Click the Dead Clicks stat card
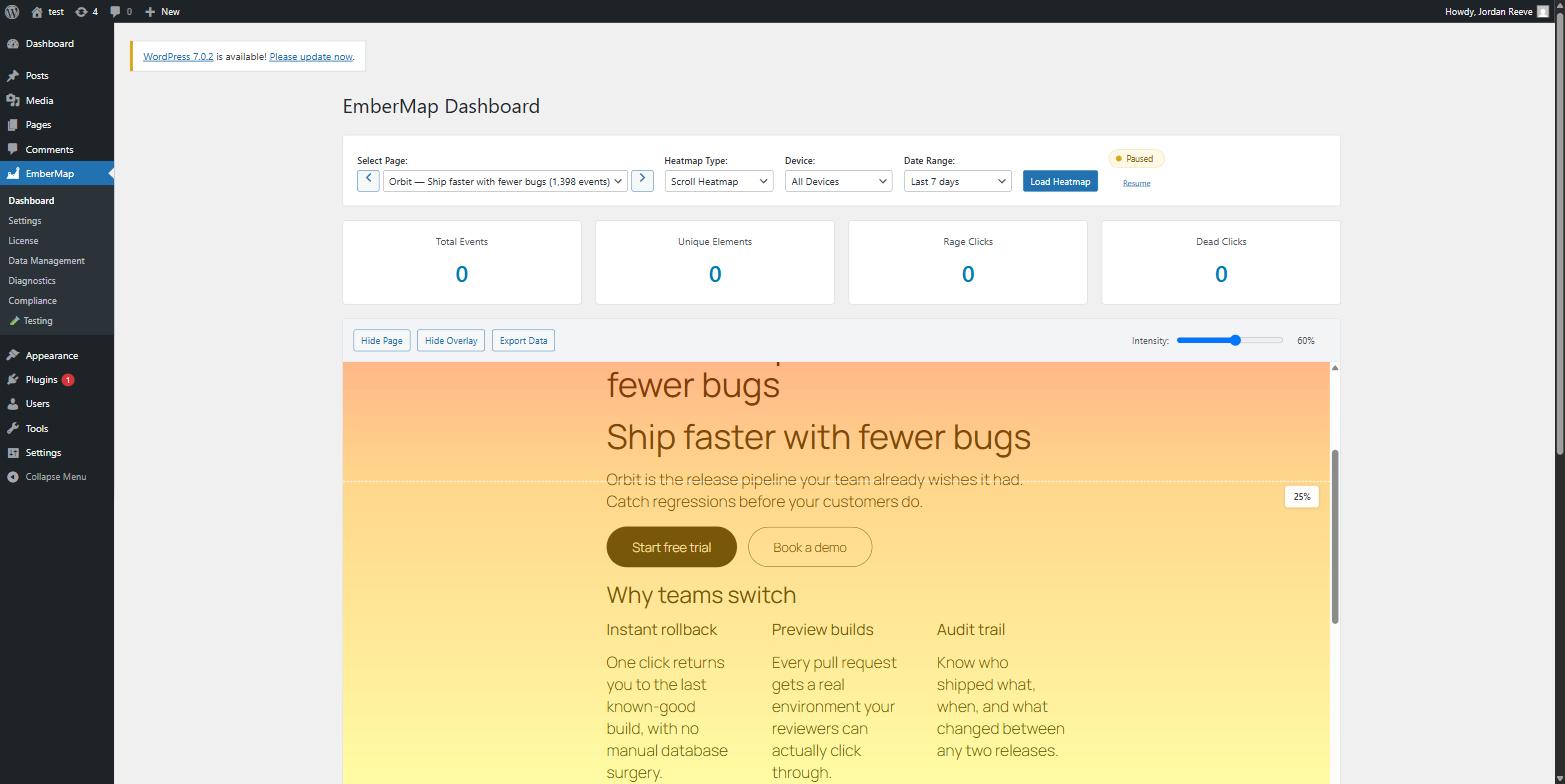The height and width of the screenshot is (784, 1565). tap(1221, 262)
